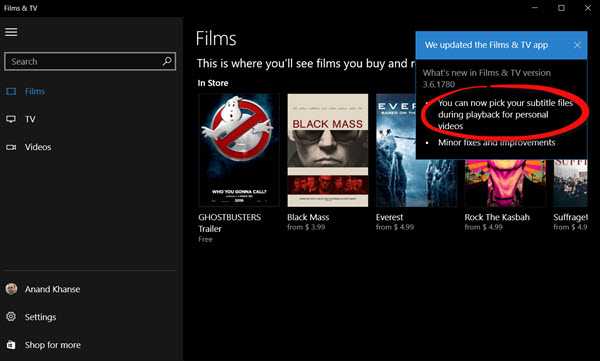Click the TV monitor icon in sidebar
This screenshot has height=361, width=600.
[x=11, y=119]
